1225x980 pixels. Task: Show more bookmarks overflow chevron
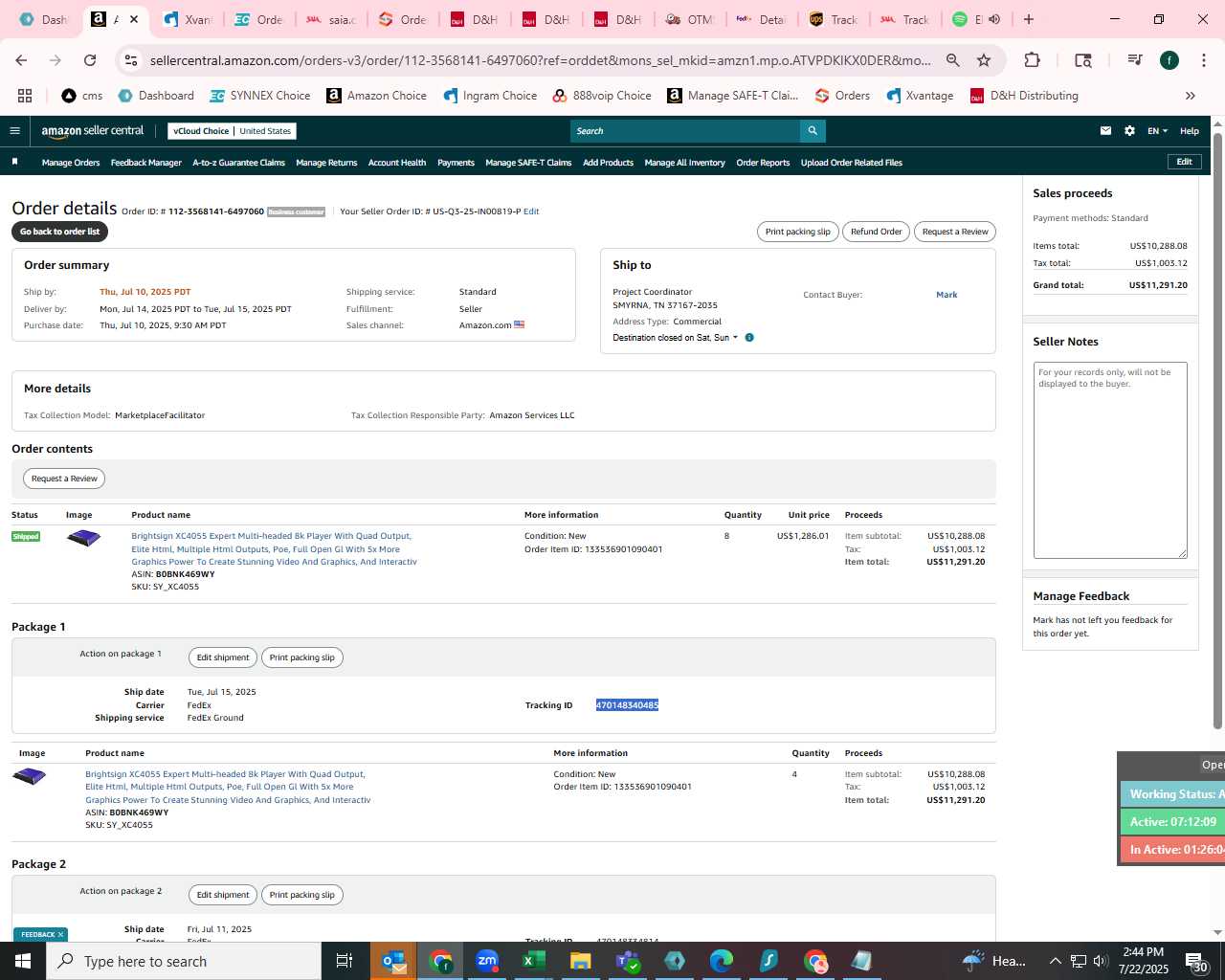pyautogui.click(x=1191, y=96)
